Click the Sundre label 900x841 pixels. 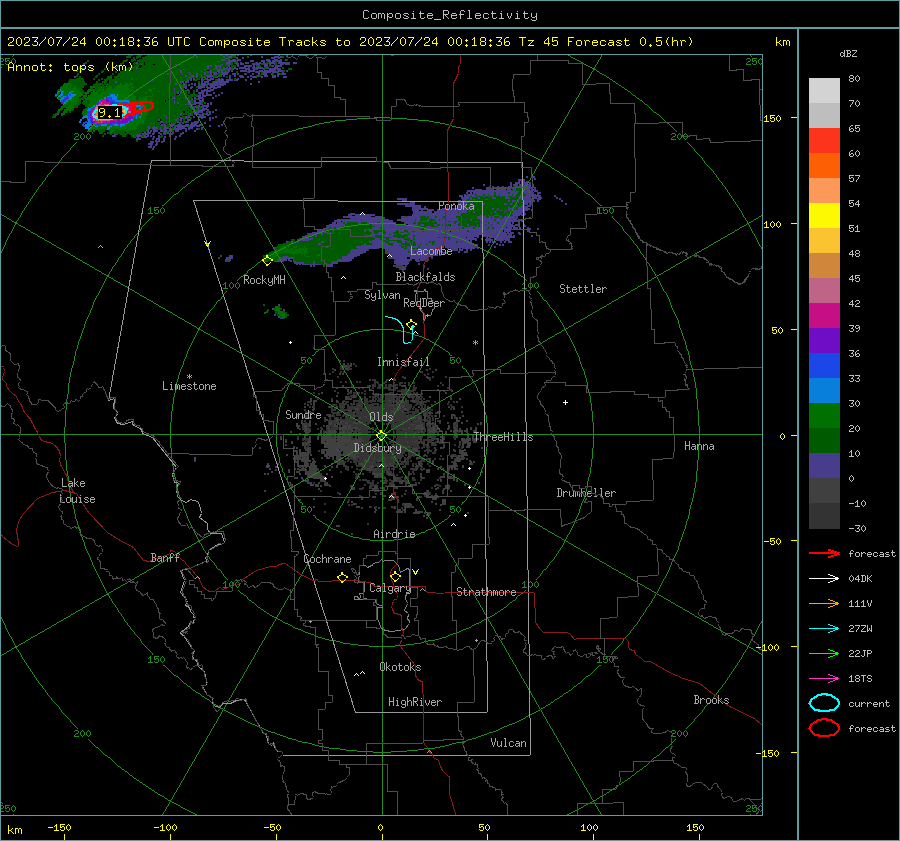[303, 414]
